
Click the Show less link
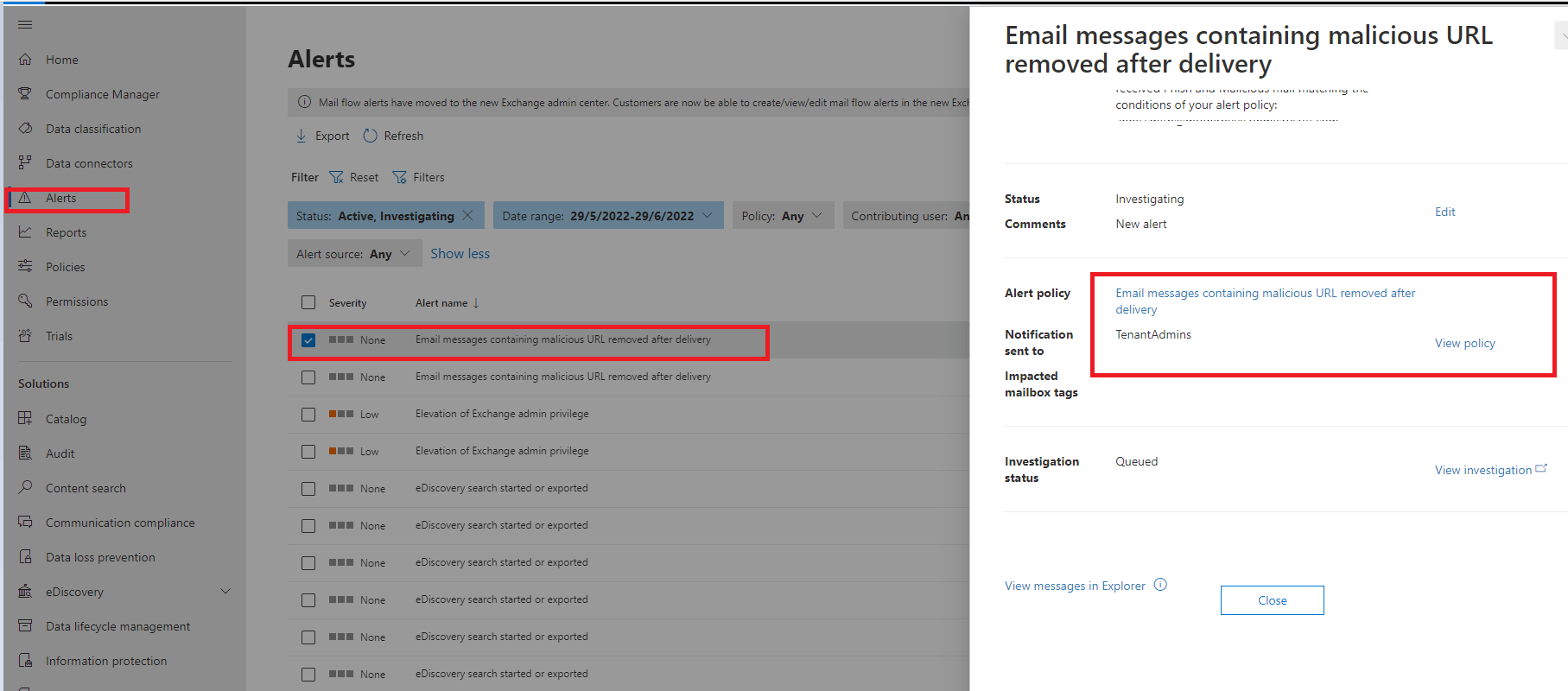tap(460, 254)
